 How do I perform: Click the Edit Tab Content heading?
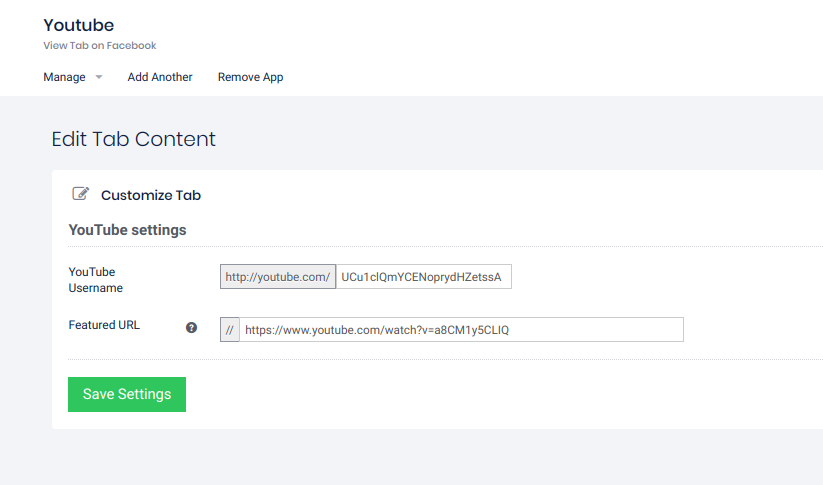pos(133,139)
